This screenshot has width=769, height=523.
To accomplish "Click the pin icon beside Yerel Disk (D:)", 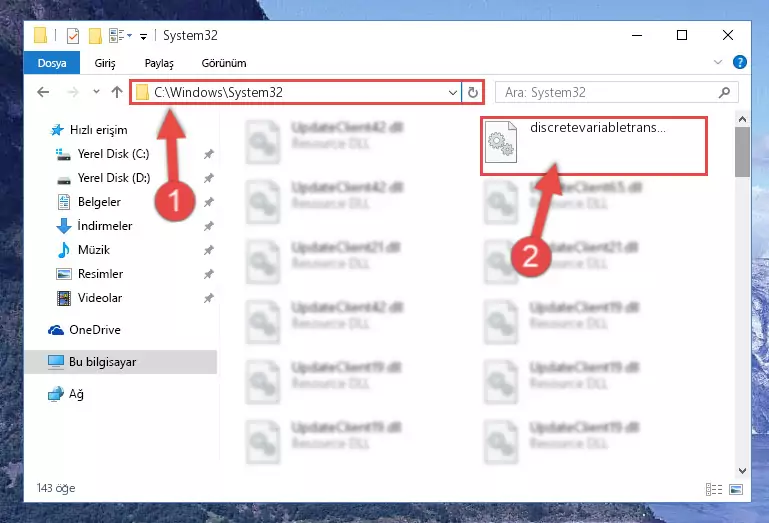I will click(209, 178).
